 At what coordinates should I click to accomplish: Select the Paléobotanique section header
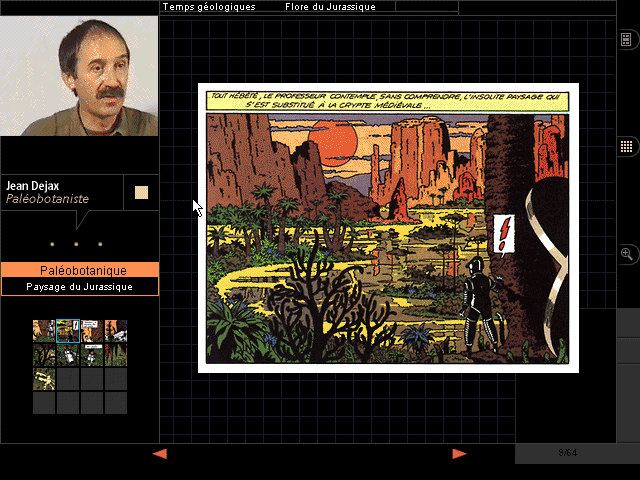click(80, 270)
